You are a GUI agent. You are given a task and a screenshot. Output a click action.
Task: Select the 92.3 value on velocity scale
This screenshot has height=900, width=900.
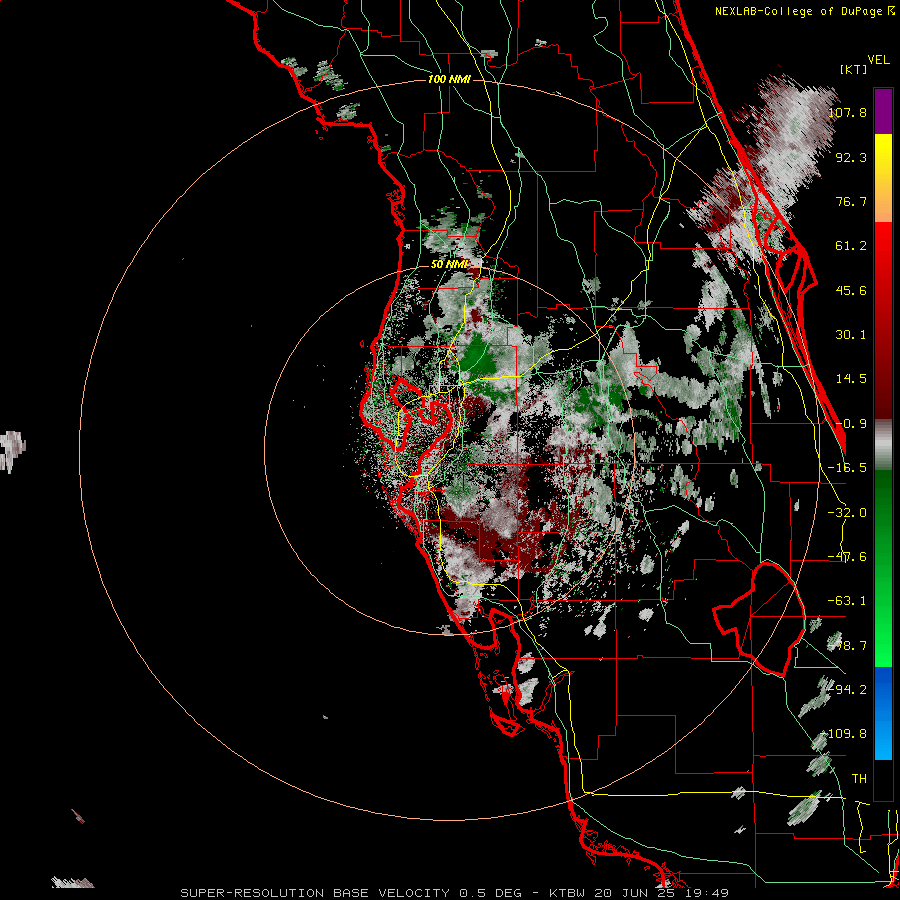[851, 157]
